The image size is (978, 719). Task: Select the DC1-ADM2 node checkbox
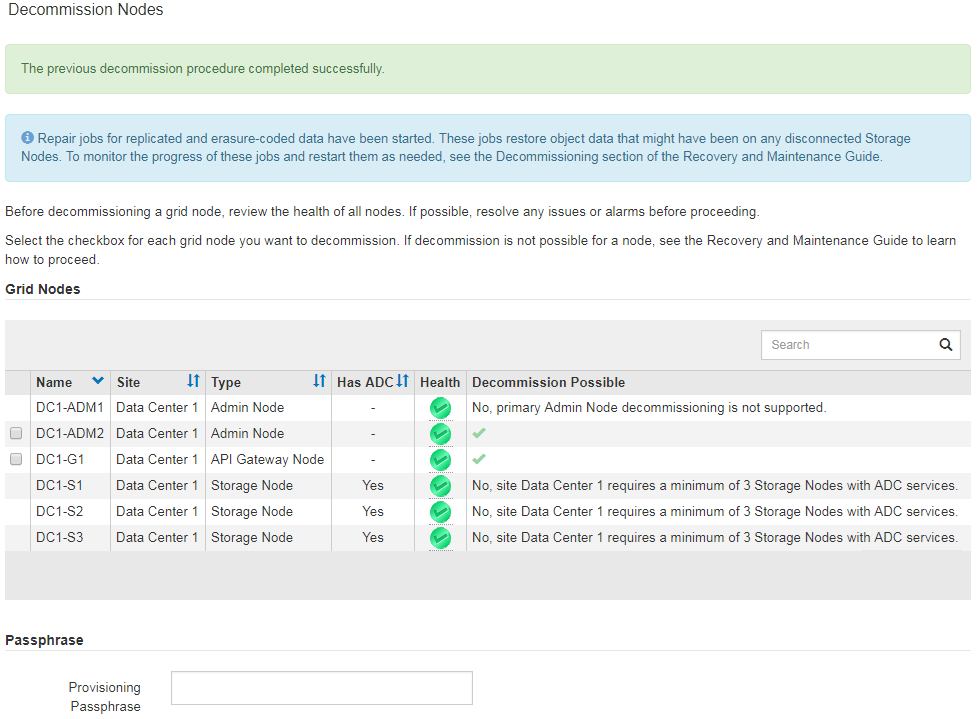coord(16,434)
